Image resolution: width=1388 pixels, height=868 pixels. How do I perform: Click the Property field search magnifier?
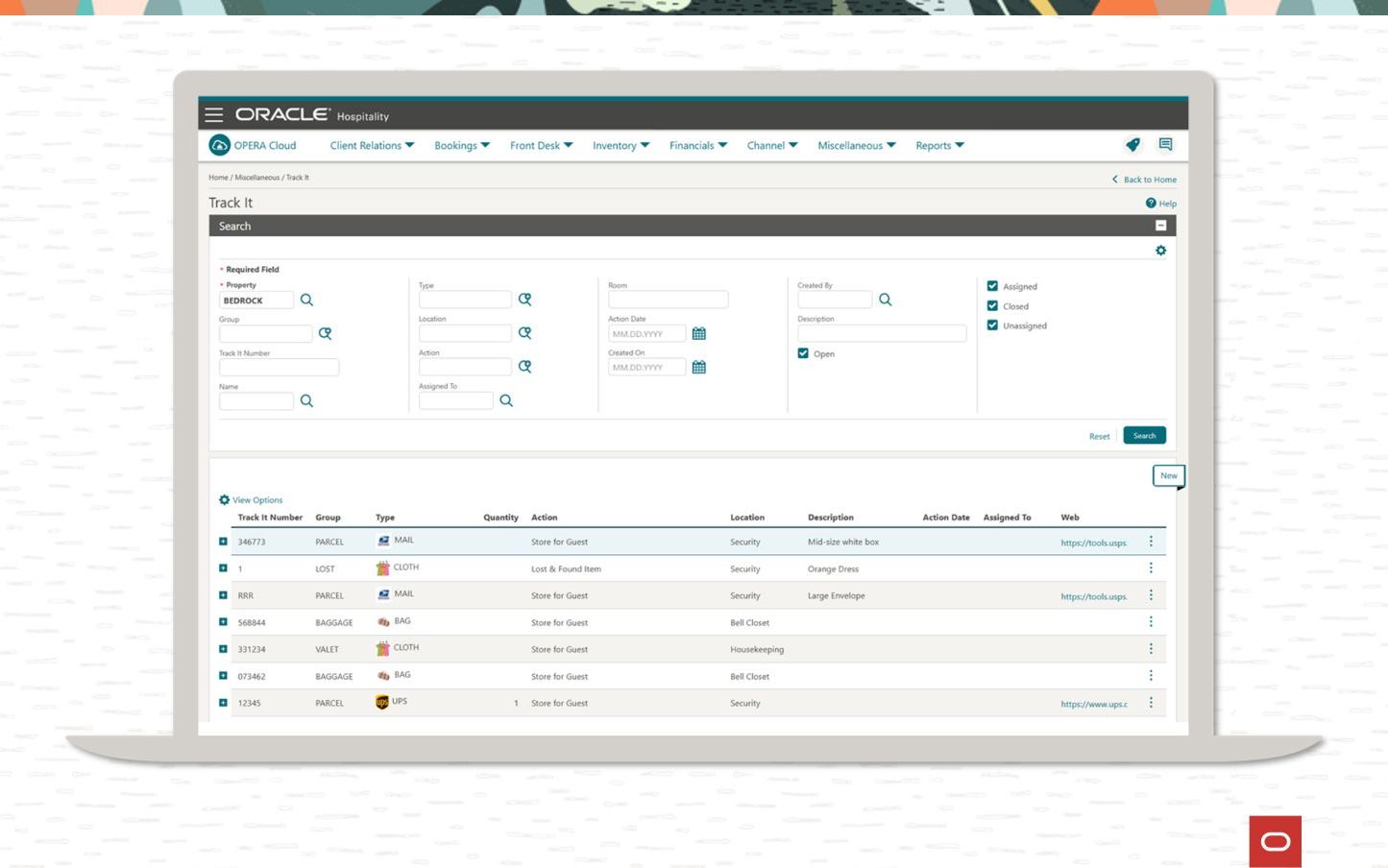click(306, 300)
